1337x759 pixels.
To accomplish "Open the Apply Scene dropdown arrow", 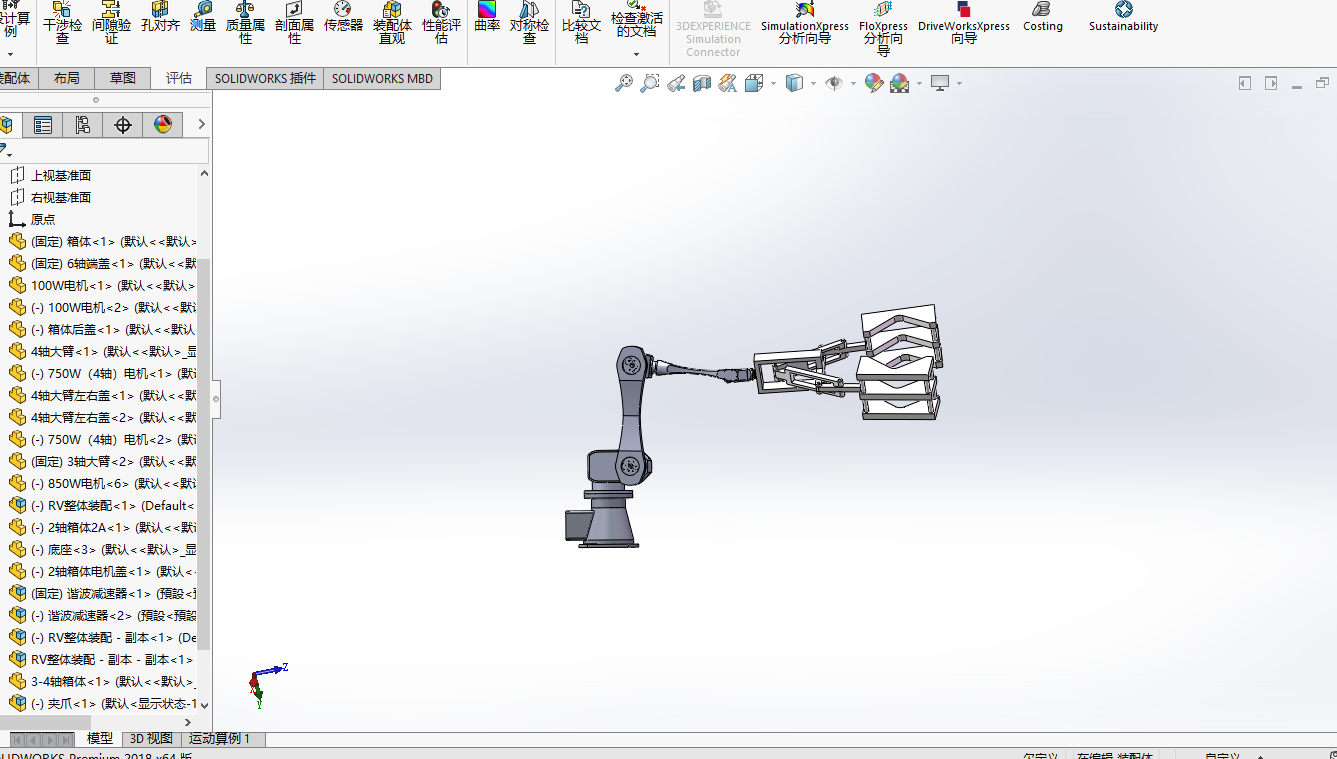I will [x=918, y=84].
